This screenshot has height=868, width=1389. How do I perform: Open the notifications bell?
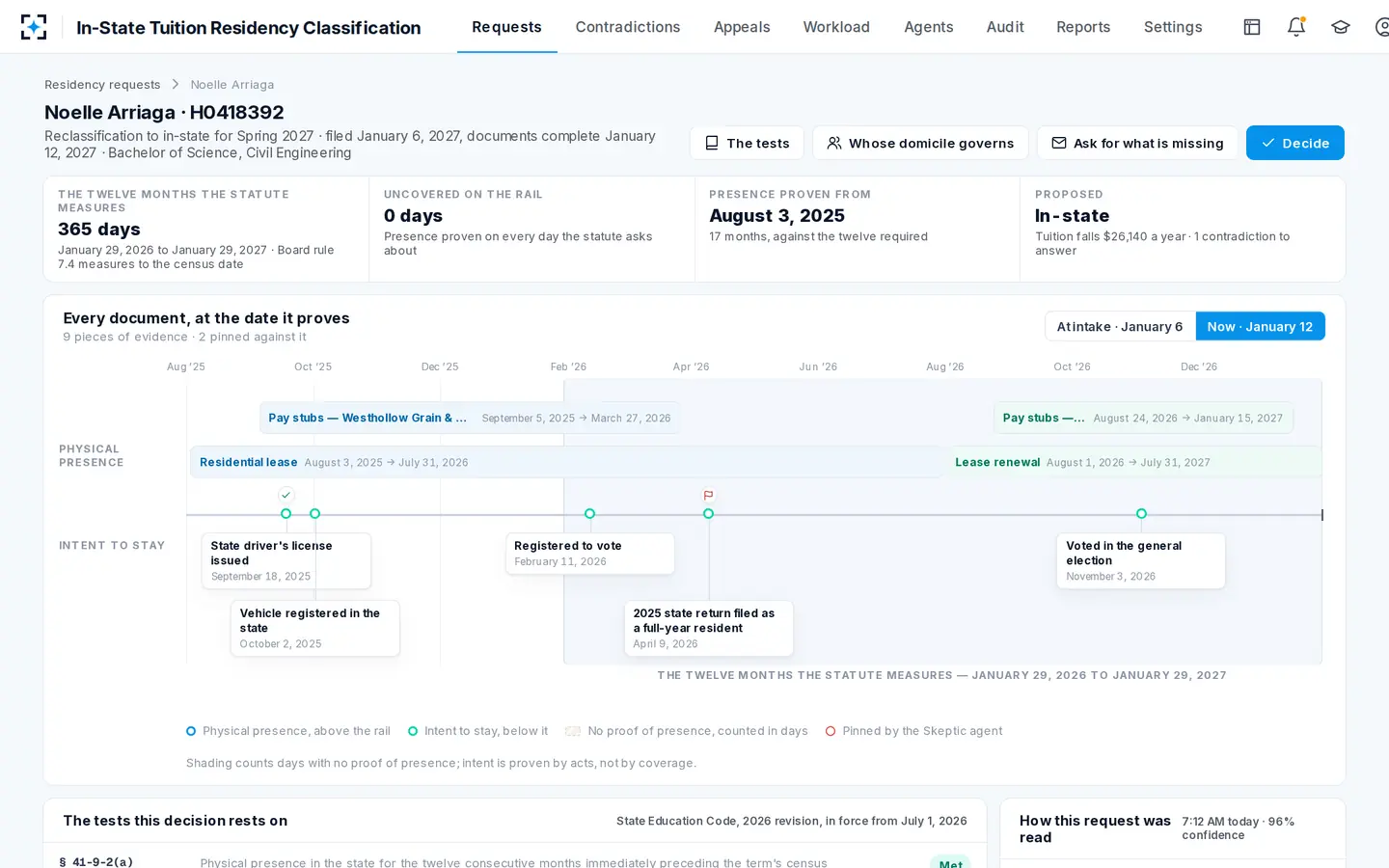pyautogui.click(x=1296, y=27)
